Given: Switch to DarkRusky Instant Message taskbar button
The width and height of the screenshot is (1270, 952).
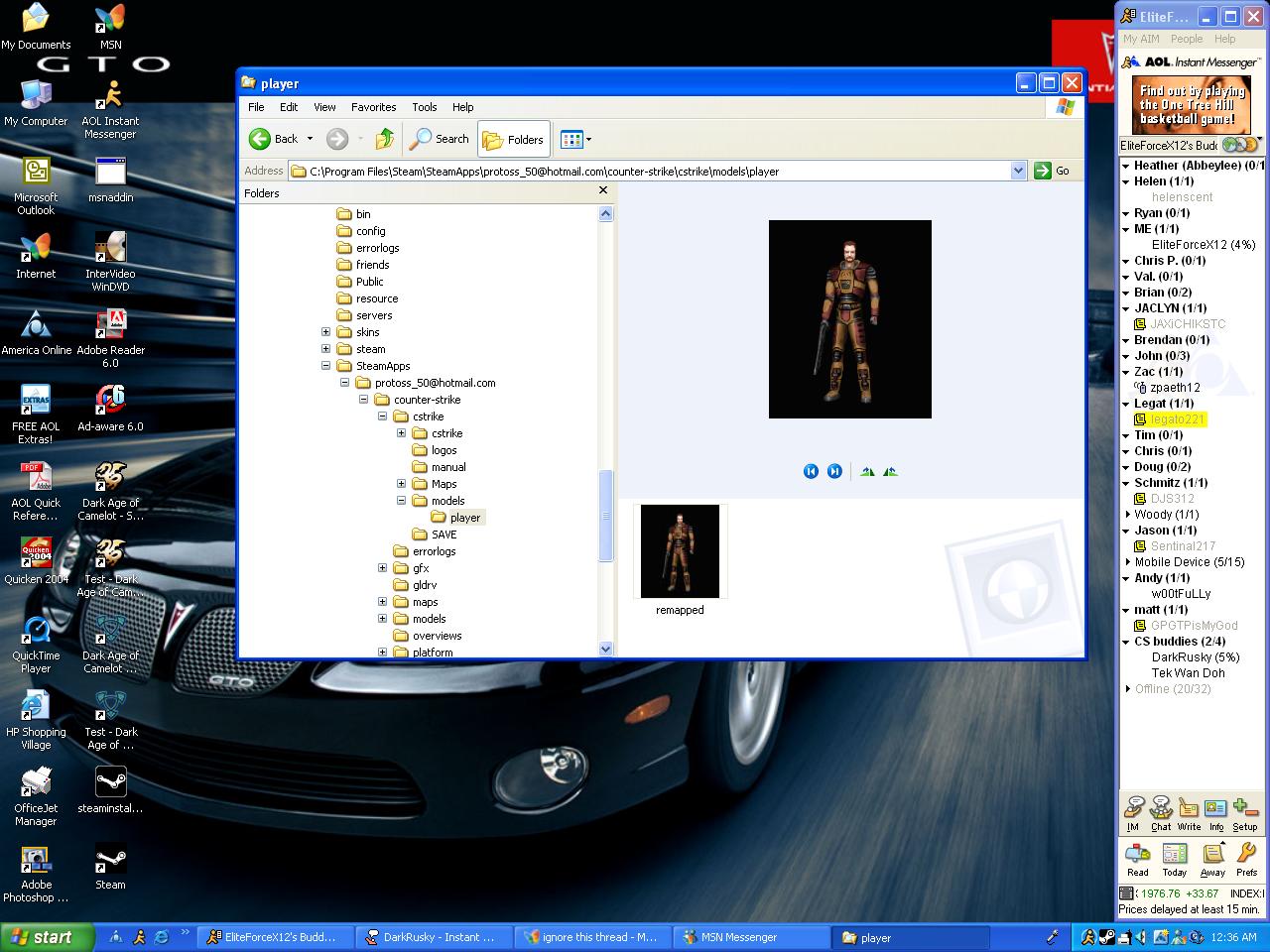Looking at the screenshot, I should click(436, 937).
